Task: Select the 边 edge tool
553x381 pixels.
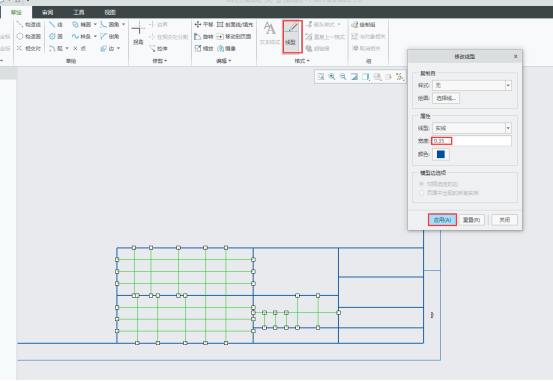Action: click(x=107, y=48)
